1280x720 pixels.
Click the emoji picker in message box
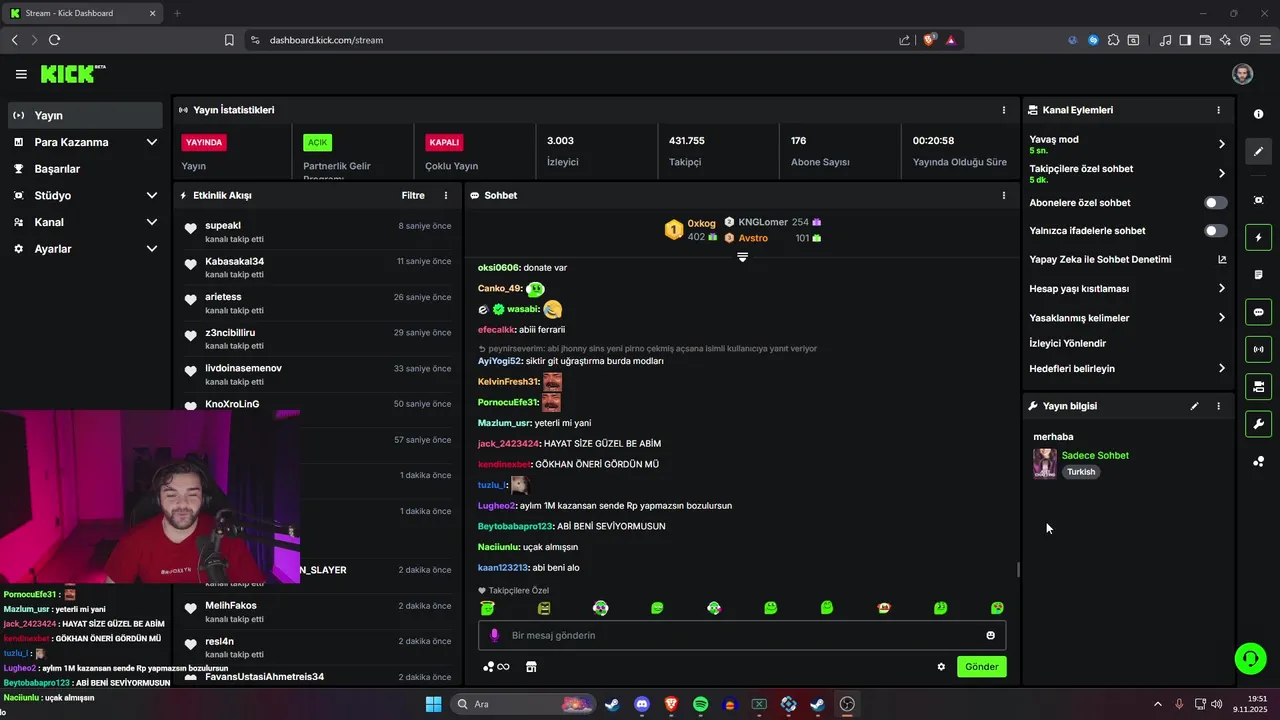pyautogui.click(x=991, y=635)
